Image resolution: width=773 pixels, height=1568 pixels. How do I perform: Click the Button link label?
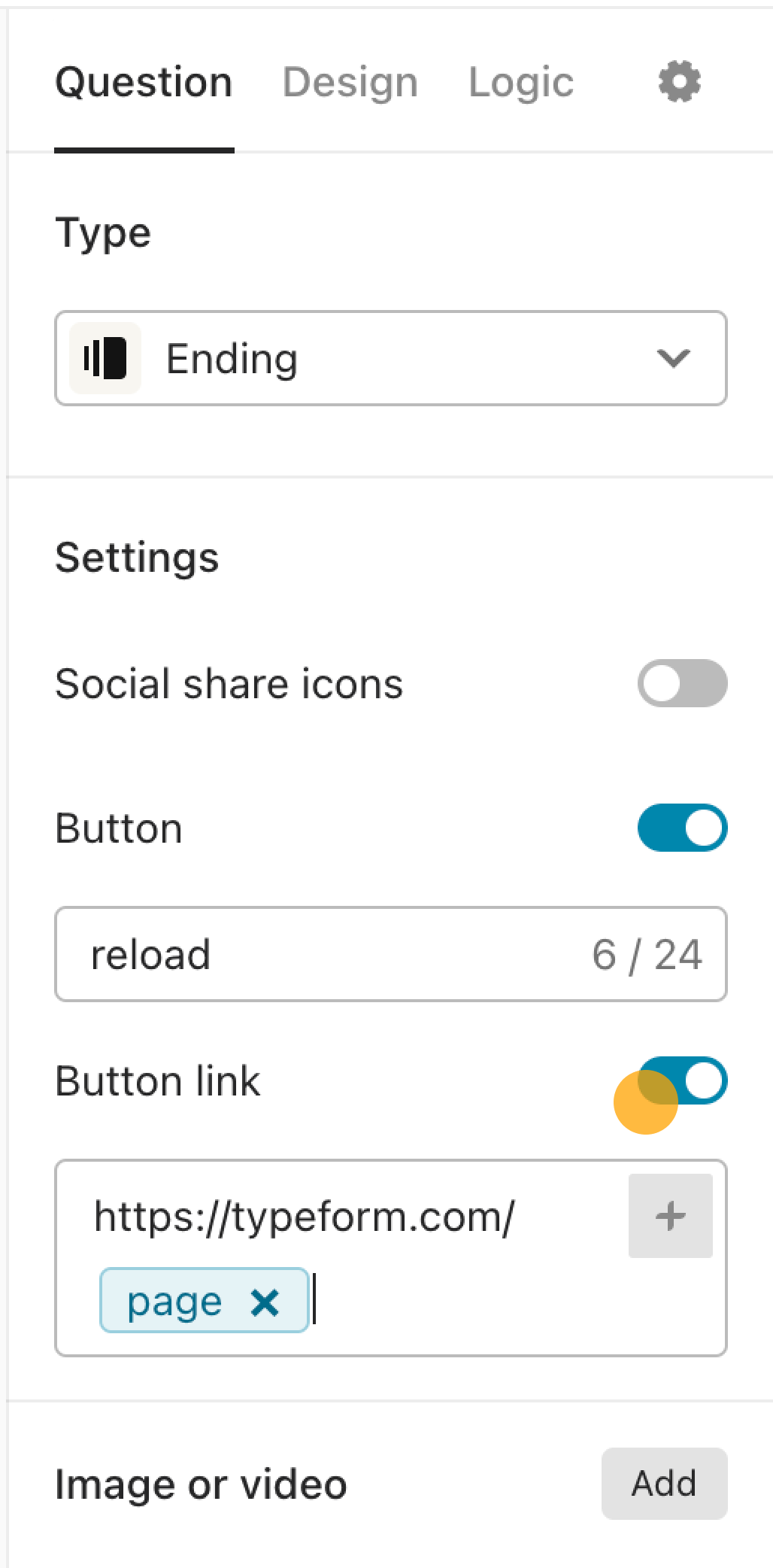coord(158,1081)
